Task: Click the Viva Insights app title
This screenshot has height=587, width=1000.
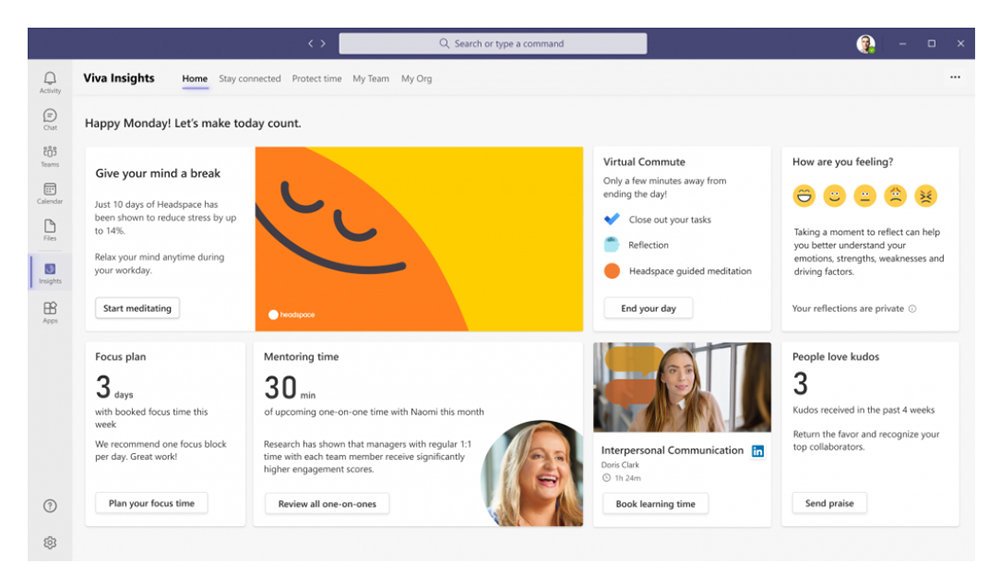Action: click(119, 78)
